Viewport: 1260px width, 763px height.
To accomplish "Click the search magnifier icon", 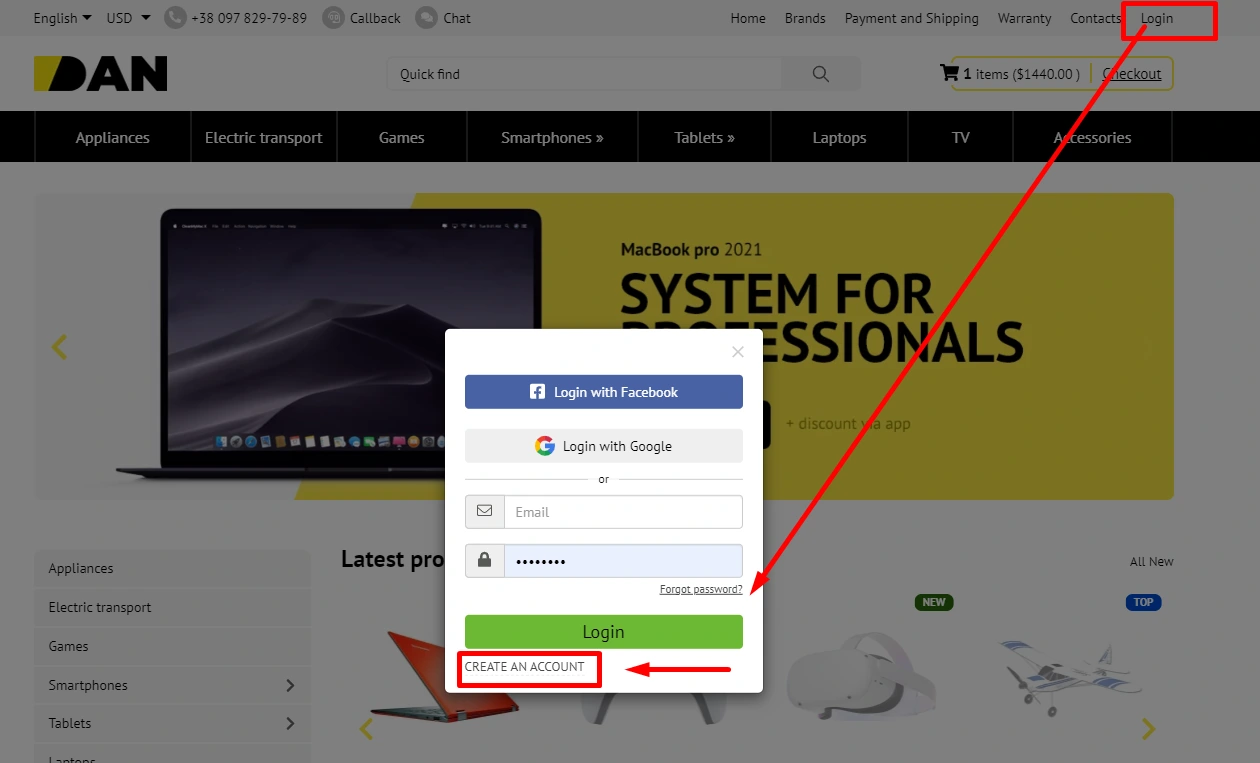I will (x=821, y=74).
